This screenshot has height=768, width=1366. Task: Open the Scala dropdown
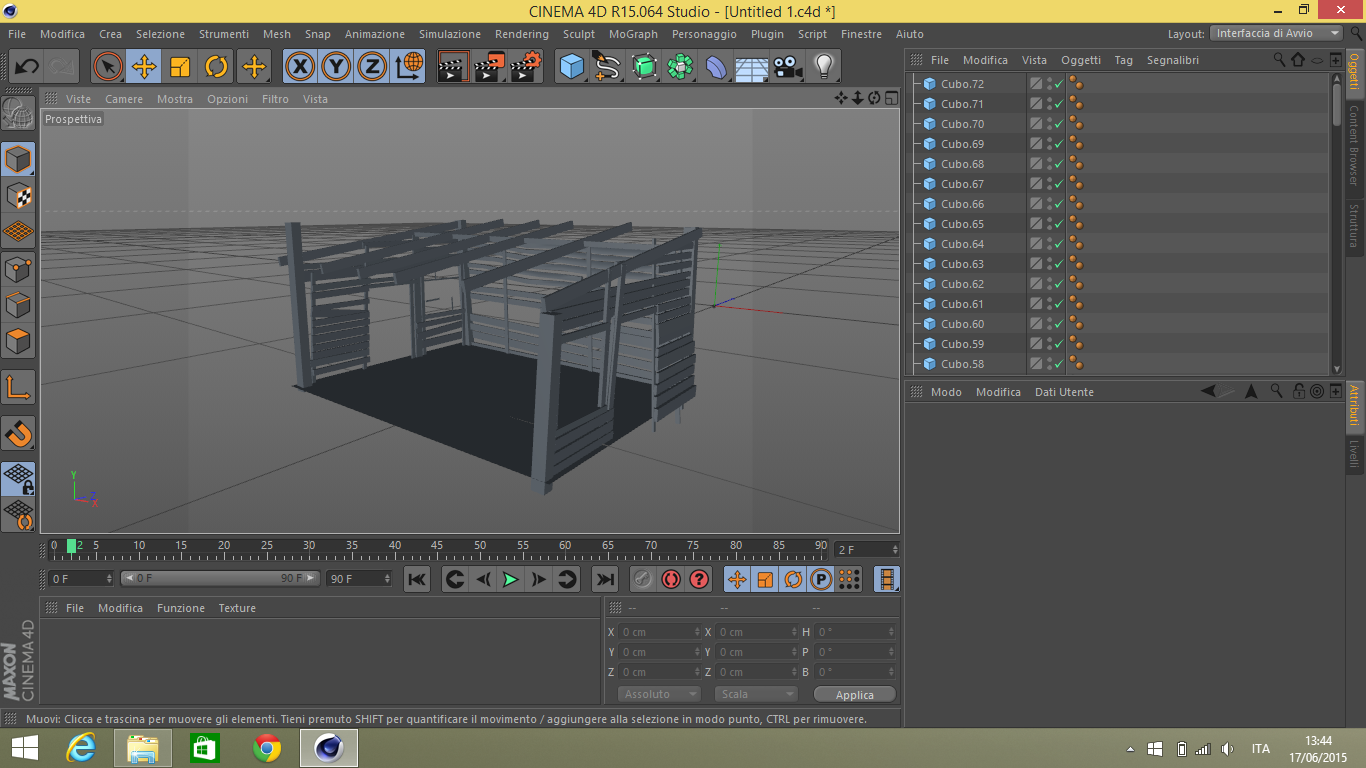756,694
